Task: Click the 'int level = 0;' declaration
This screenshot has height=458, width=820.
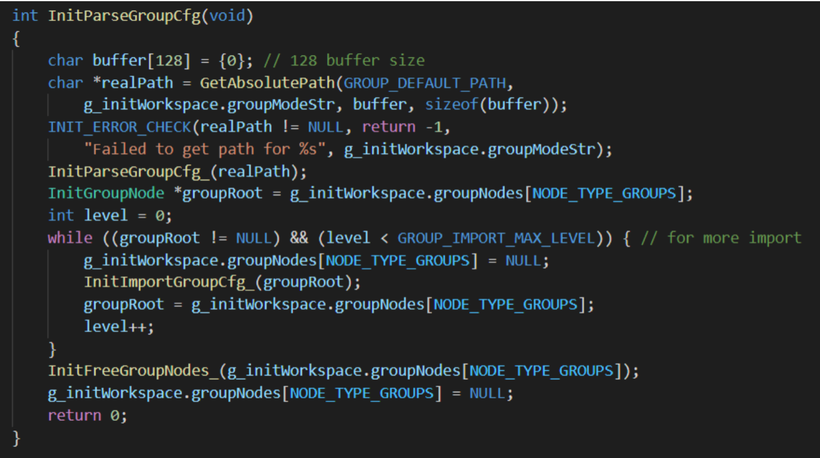Action: coord(110,215)
